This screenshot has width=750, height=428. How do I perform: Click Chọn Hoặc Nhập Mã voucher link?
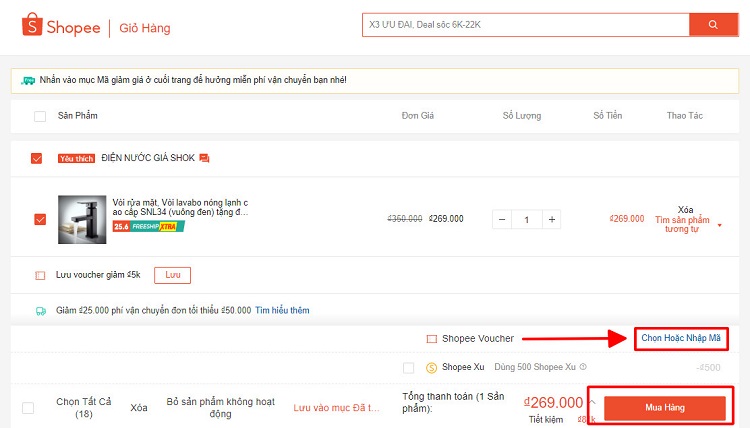[x=680, y=338]
